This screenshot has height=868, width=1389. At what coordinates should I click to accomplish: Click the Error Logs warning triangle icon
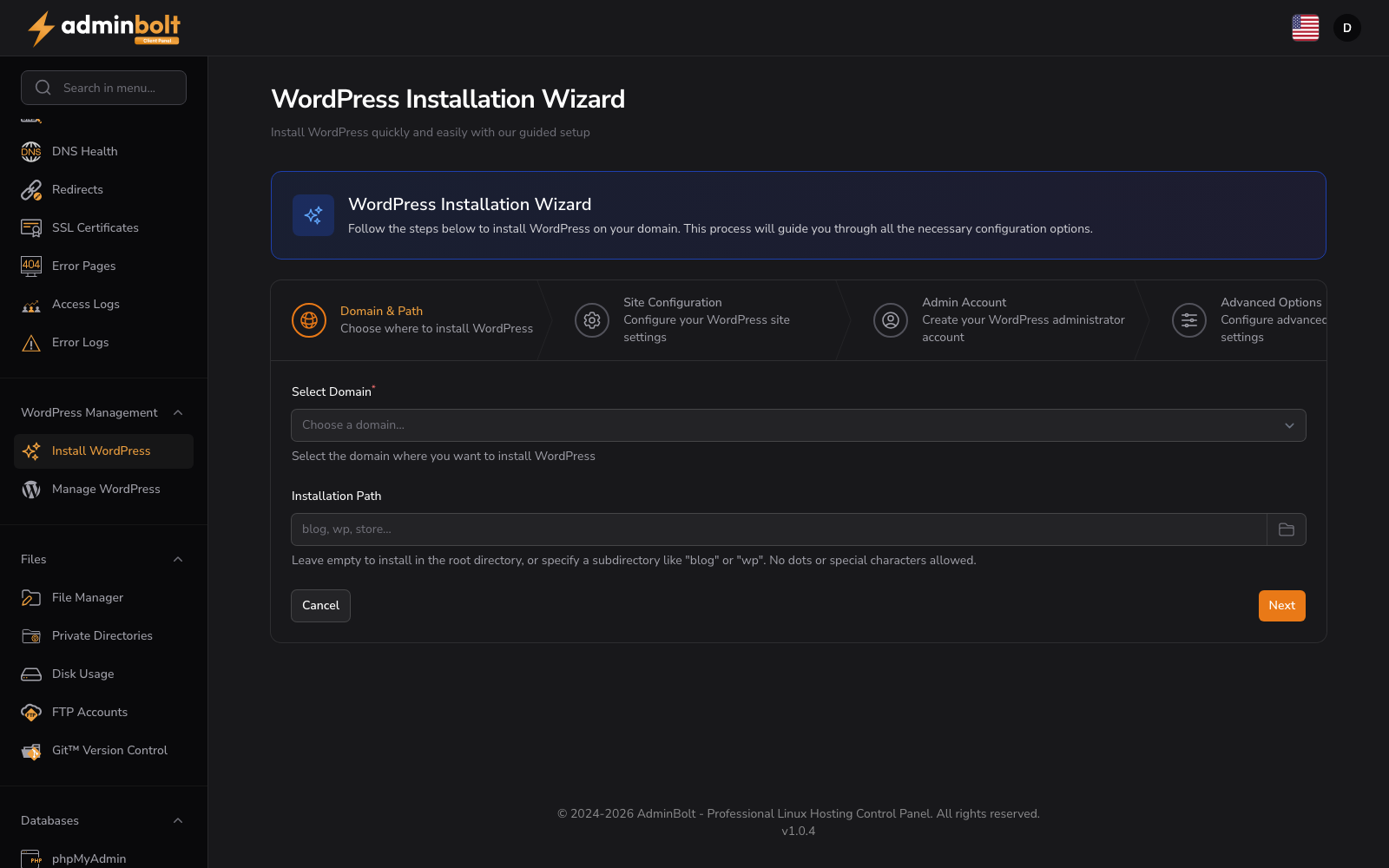tap(31, 342)
